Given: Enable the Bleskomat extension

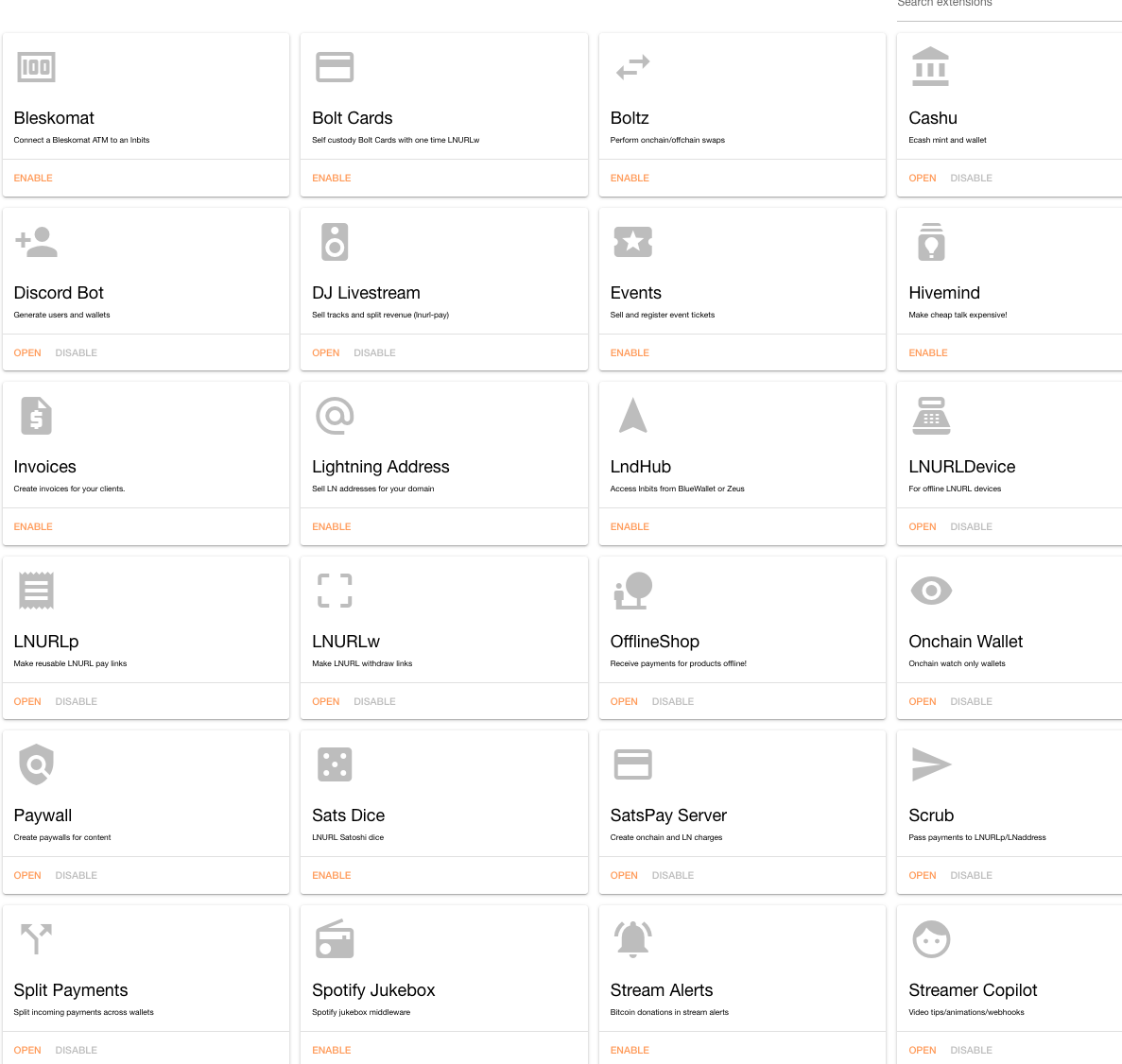Looking at the screenshot, I should 33,179.
